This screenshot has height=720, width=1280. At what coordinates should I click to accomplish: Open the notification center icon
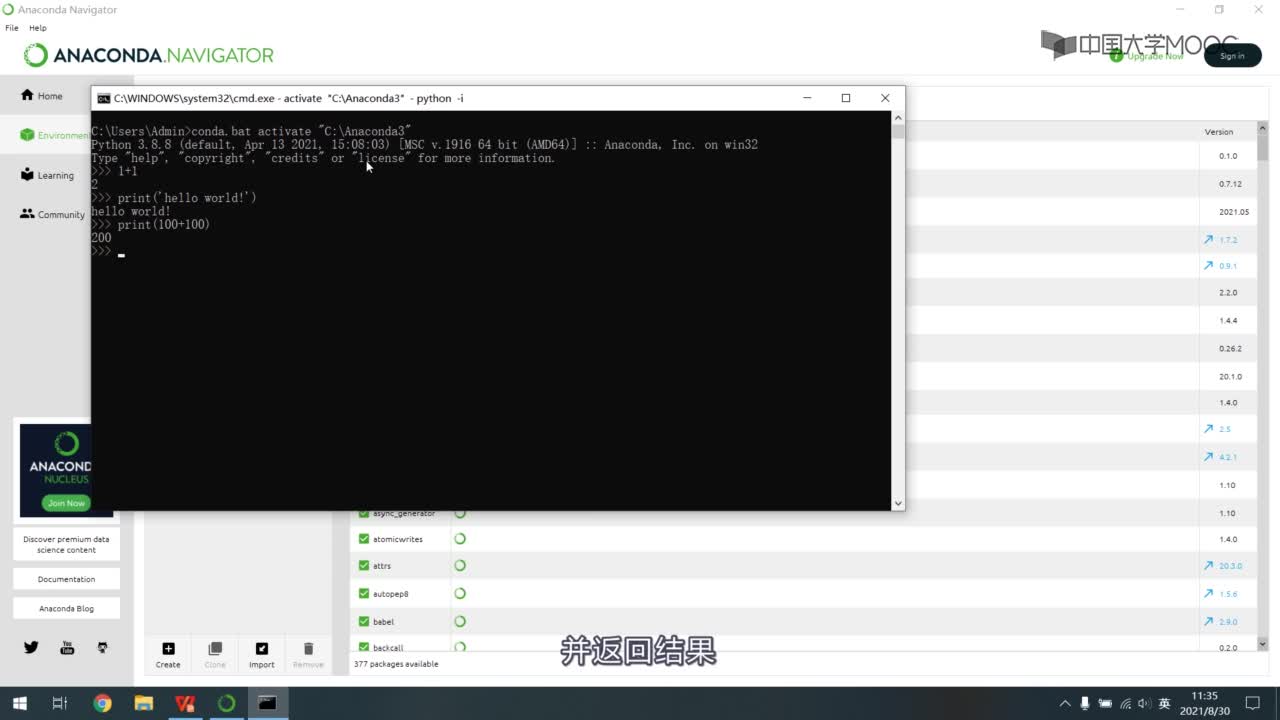tap(1252, 703)
